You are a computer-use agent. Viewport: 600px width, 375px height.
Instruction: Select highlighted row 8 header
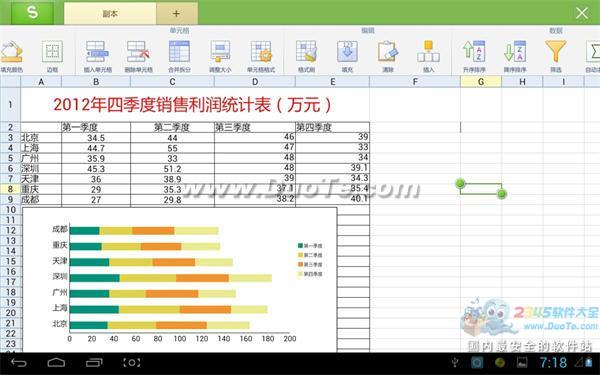point(10,189)
